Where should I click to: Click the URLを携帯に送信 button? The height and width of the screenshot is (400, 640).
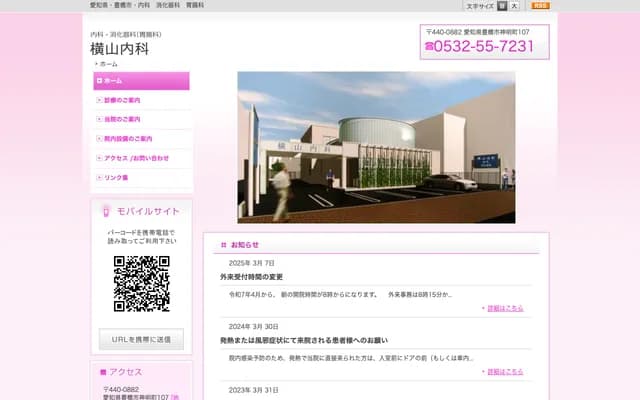141,339
